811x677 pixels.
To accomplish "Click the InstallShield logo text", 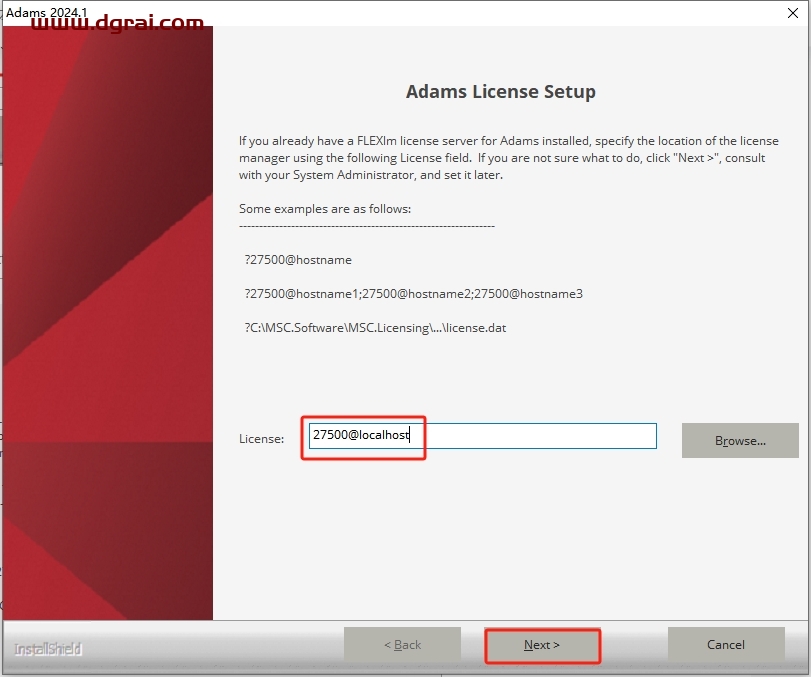I will click(x=48, y=649).
